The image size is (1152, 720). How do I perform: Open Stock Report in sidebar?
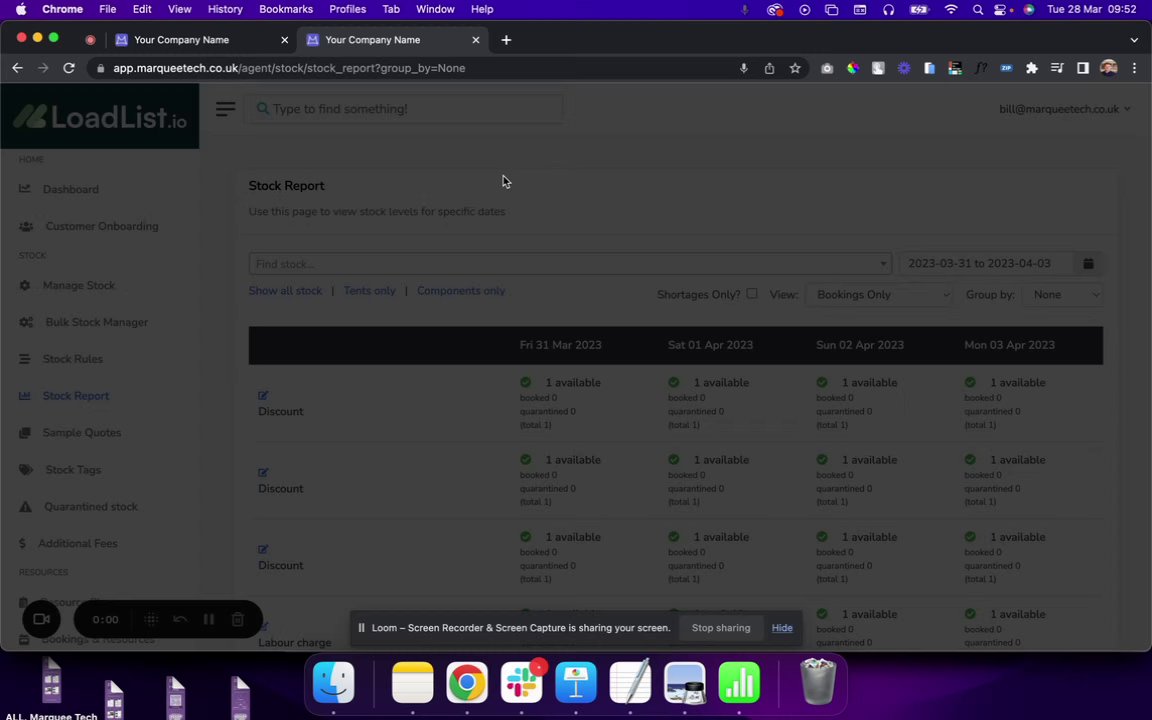click(x=76, y=396)
